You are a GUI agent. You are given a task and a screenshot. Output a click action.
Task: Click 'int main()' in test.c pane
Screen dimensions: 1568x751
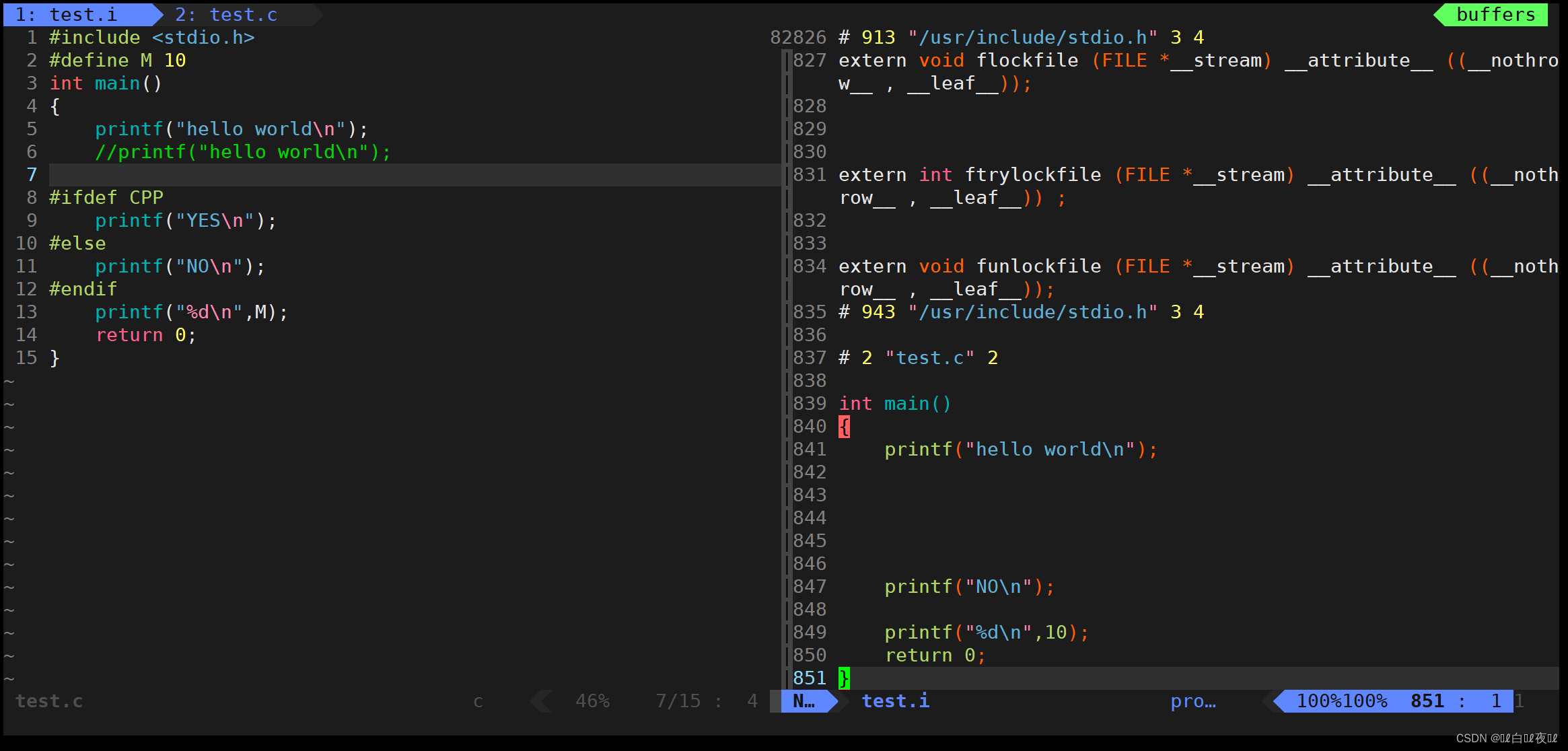pyautogui.click(x=106, y=83)
